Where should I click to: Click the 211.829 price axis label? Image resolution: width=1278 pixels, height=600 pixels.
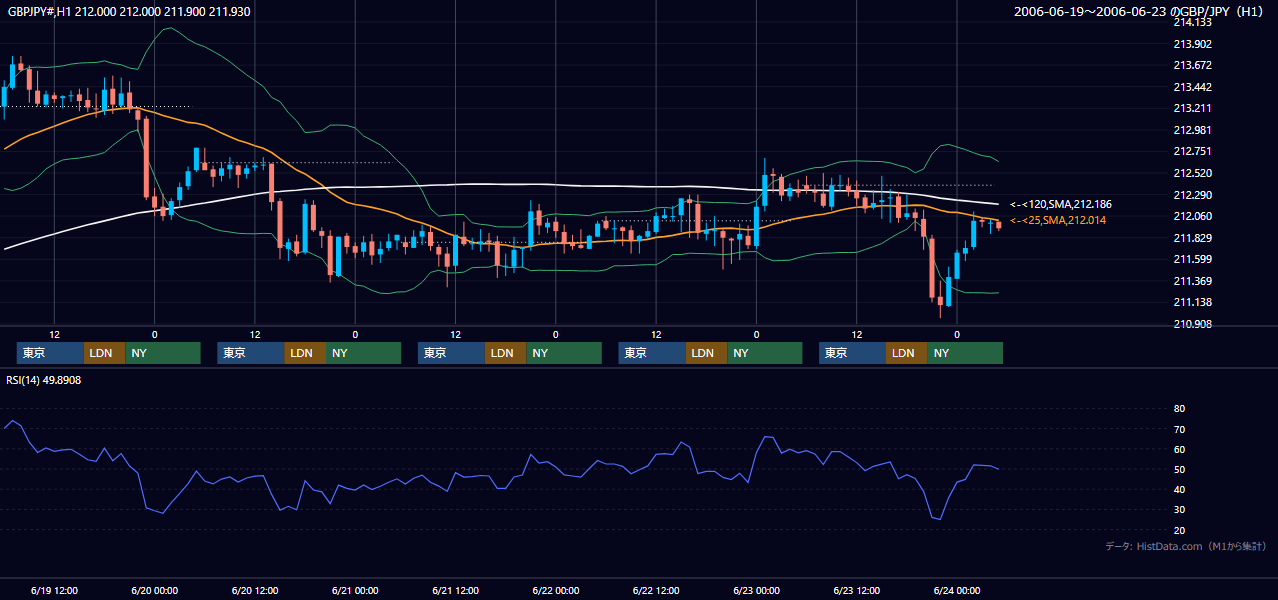(x=1192, y=238)
